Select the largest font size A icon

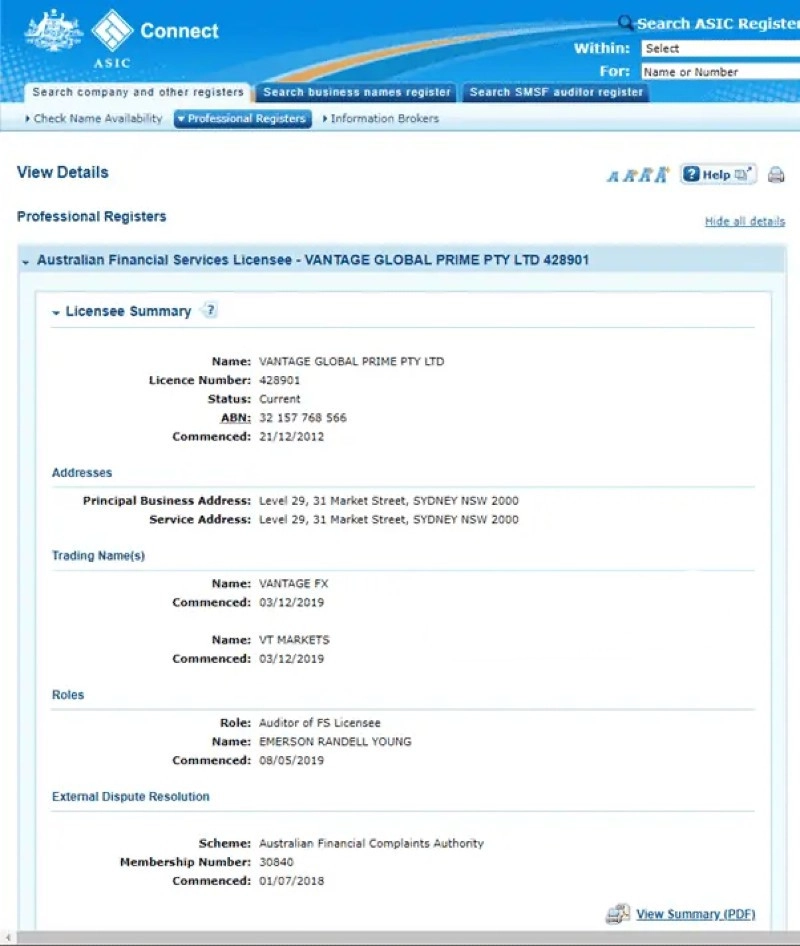click(x=662, y=174)
